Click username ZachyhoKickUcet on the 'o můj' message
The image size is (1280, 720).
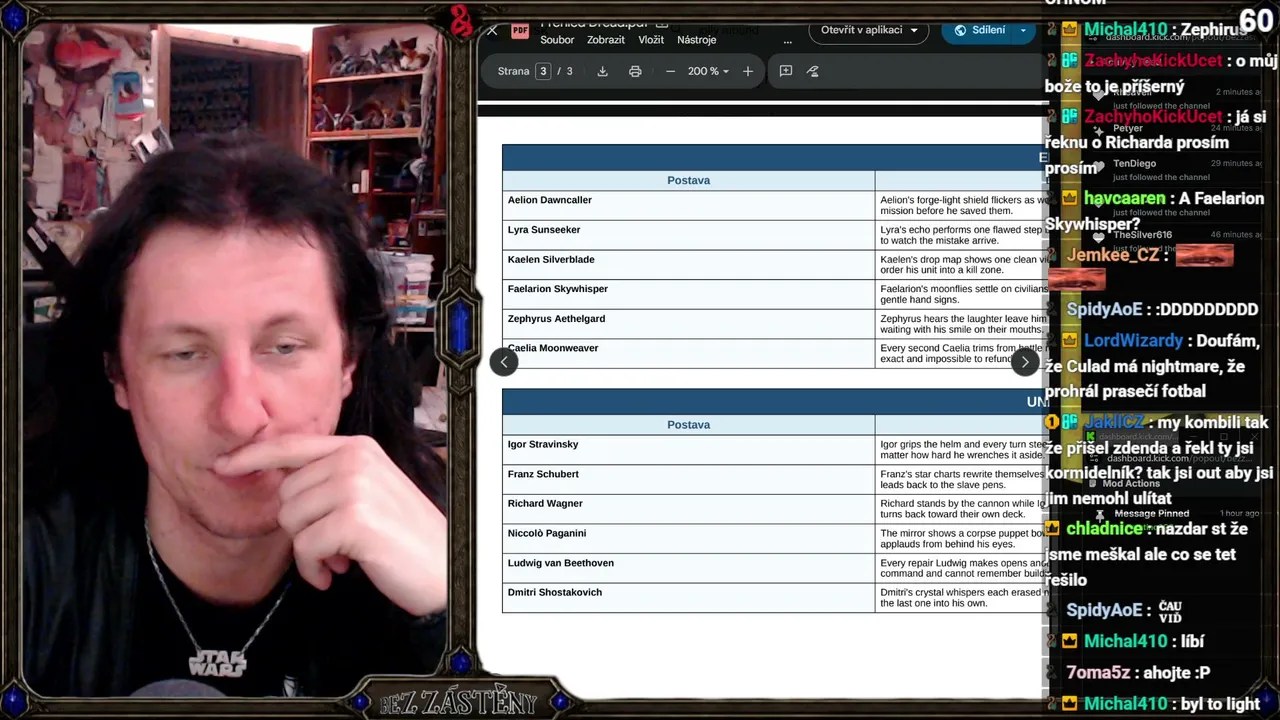tap(1153, 61)
